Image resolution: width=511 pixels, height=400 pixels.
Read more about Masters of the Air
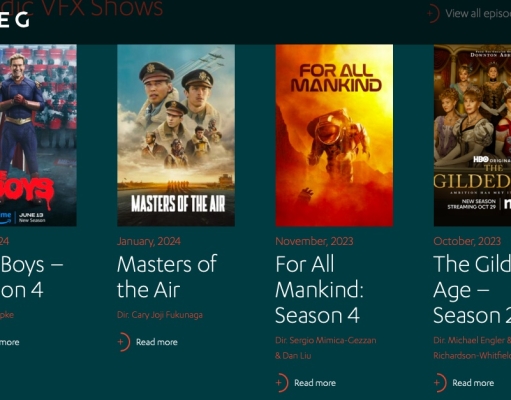[157, 342]
